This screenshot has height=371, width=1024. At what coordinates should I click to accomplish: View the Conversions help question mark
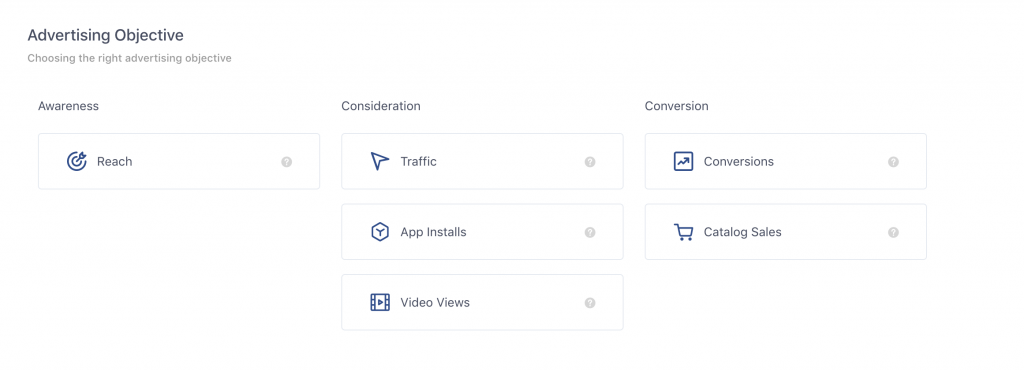[893, 162]
